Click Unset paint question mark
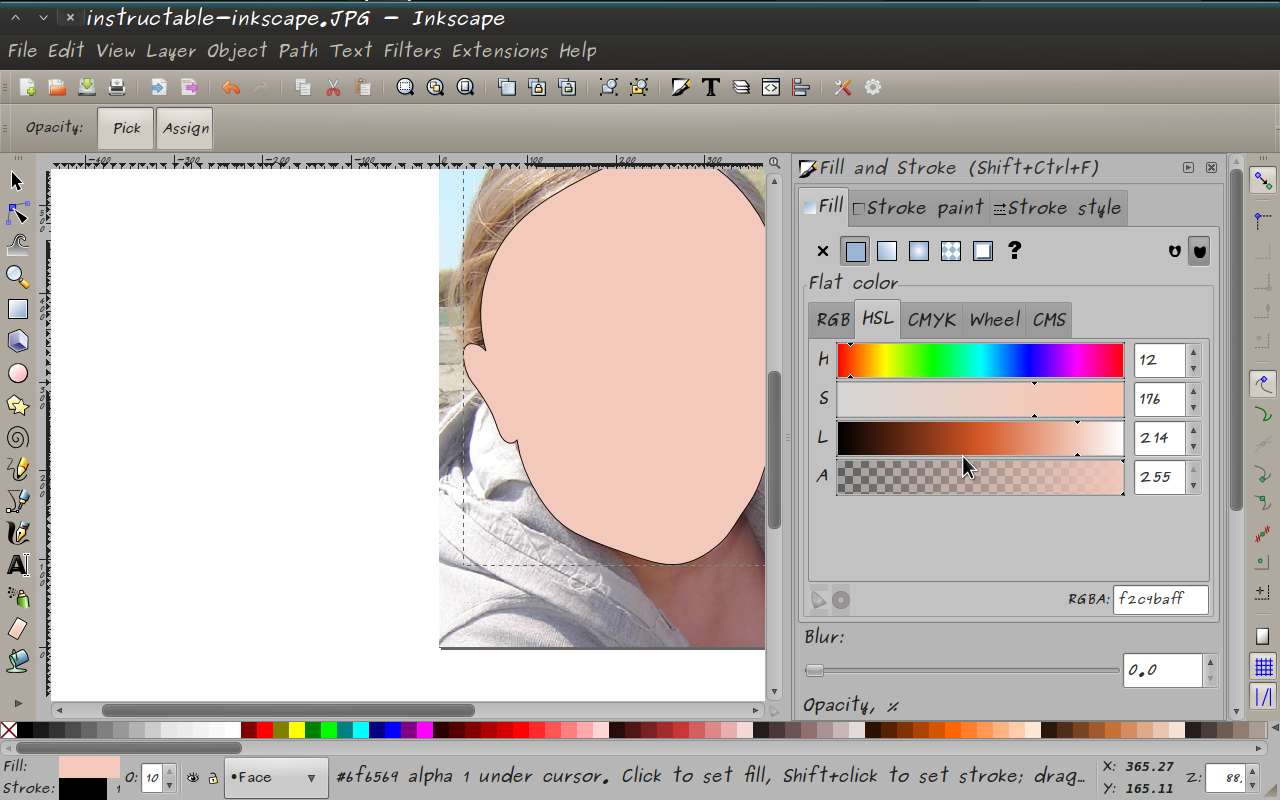Viewport: 1280px width, 800px height. [x=1014, y=251]
